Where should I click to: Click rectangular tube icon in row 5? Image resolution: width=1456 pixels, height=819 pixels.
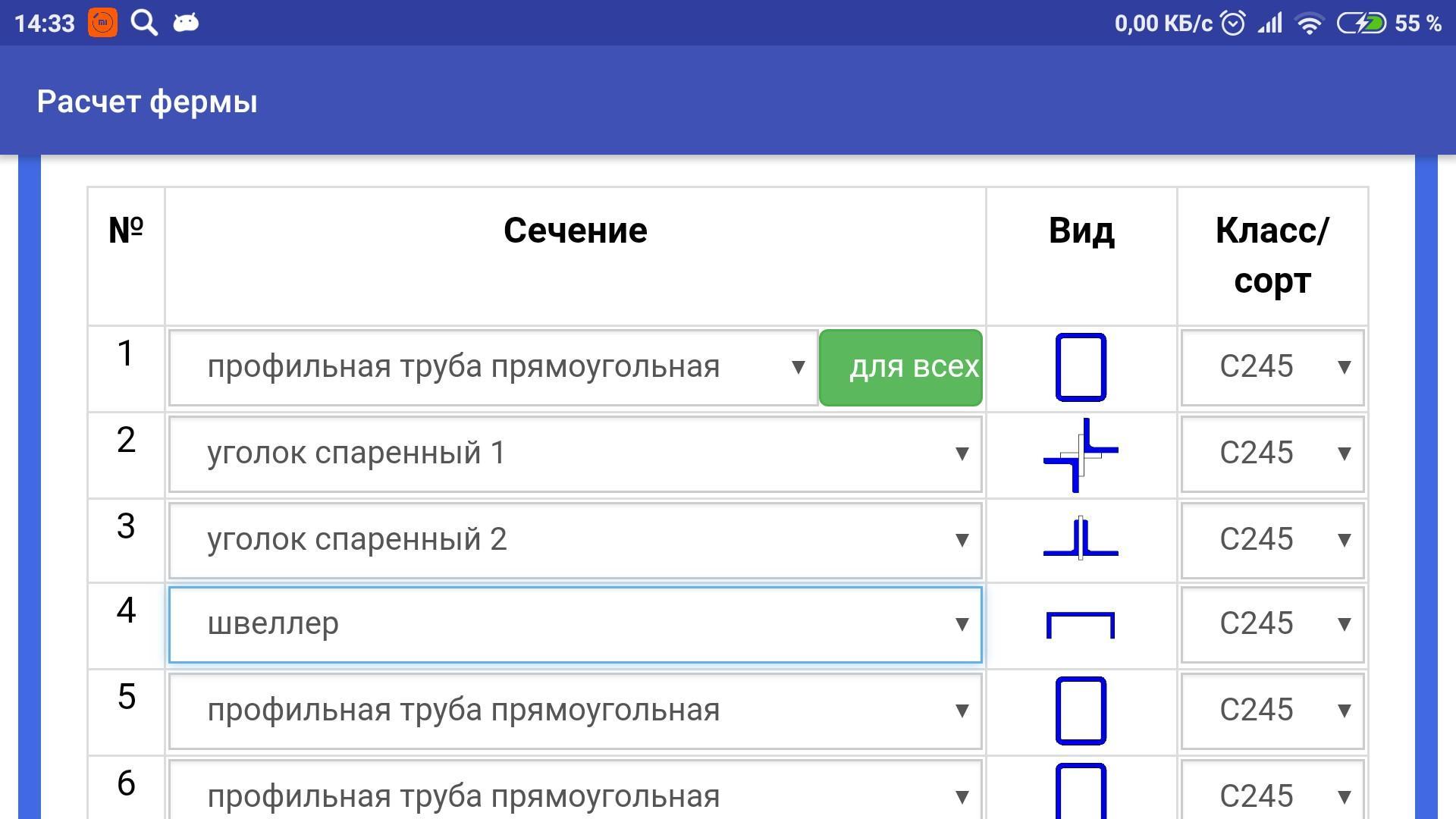[1081, 711]
